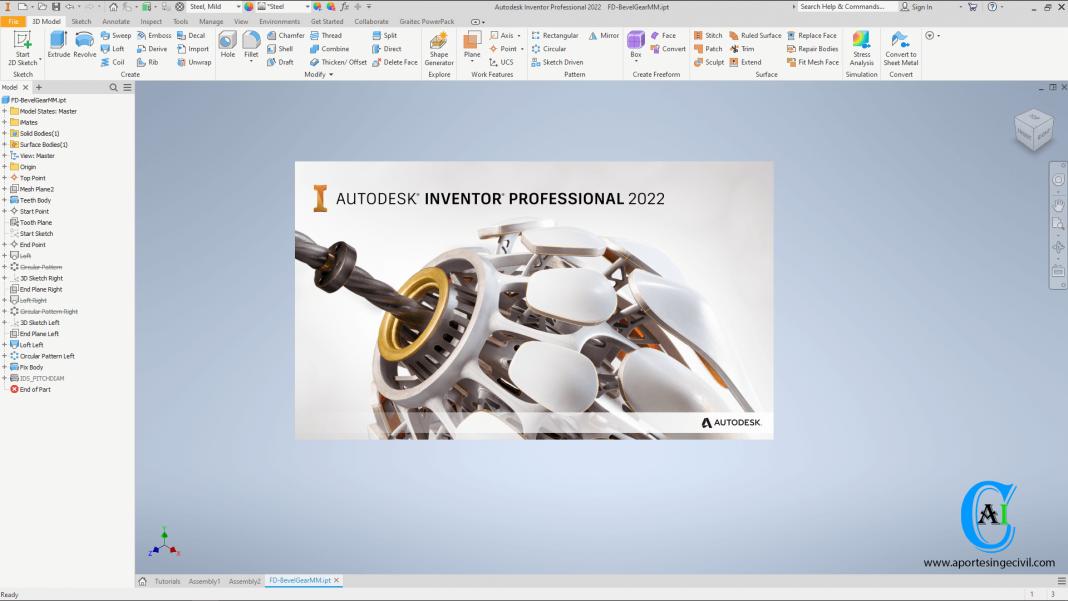Switch to the Annotate ribbon tab
The height and width of the screenshot is (601, 1068).
116,20
